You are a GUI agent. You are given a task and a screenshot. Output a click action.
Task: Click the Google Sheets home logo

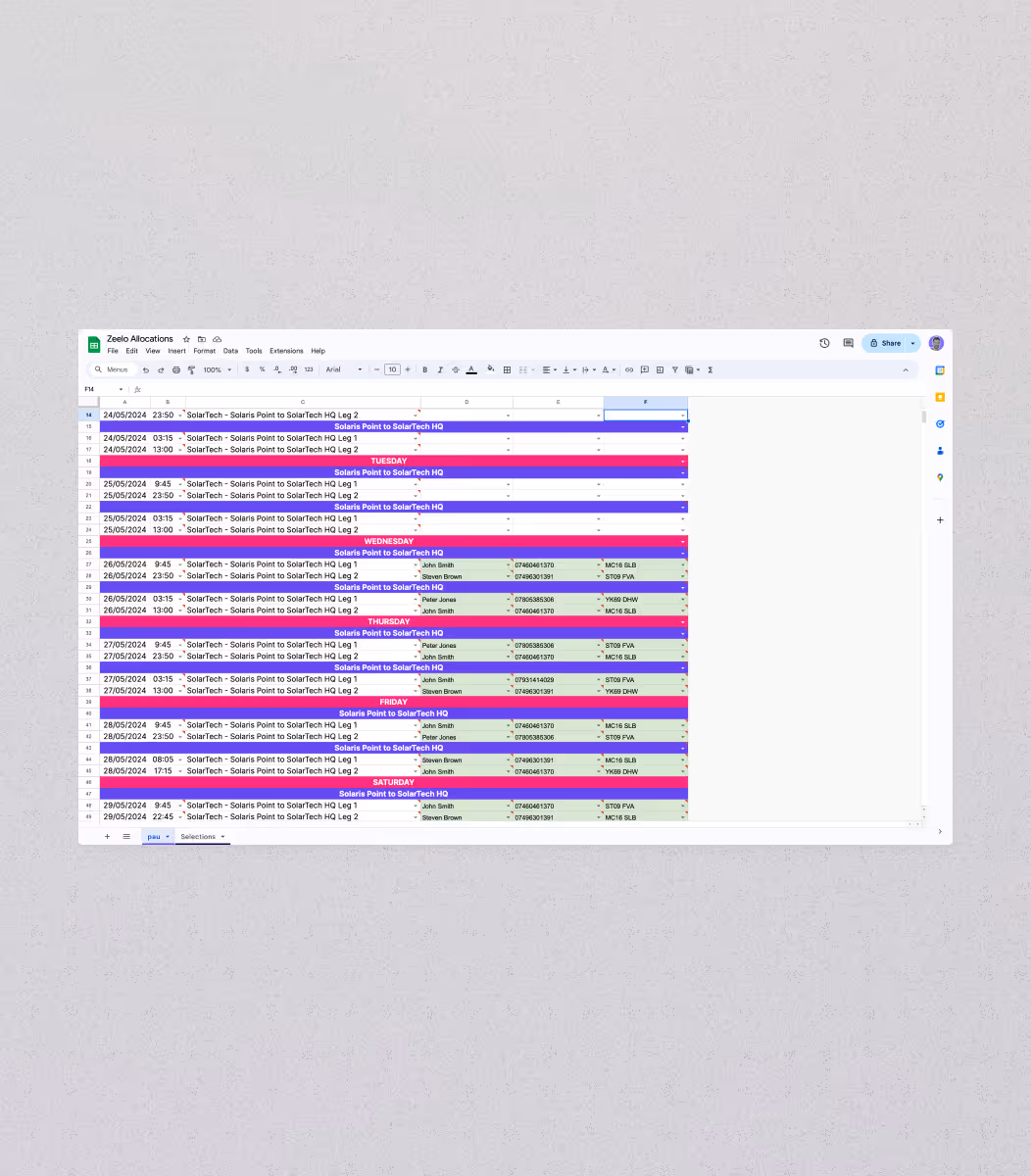coord(94,344)
